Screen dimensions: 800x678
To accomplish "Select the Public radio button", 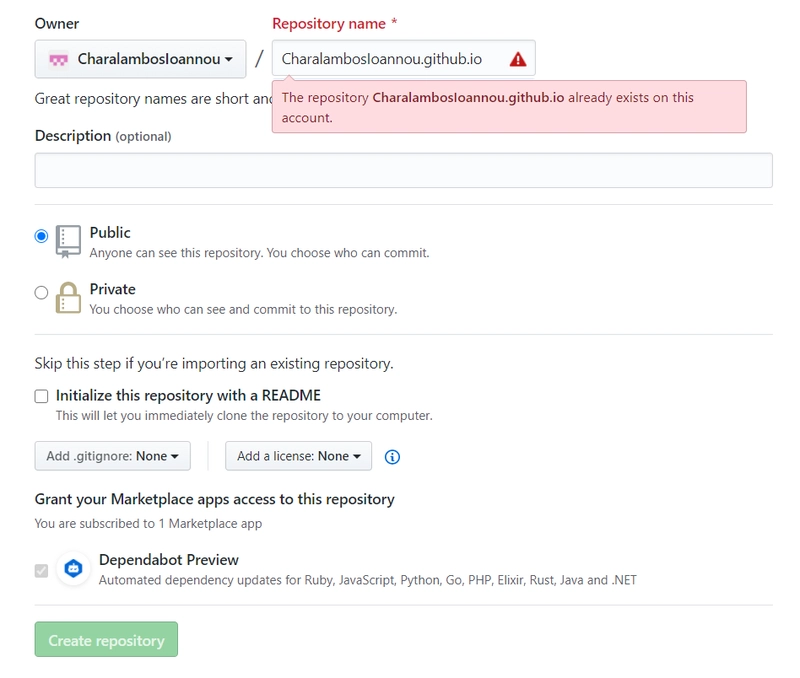I will coord(41,236).
